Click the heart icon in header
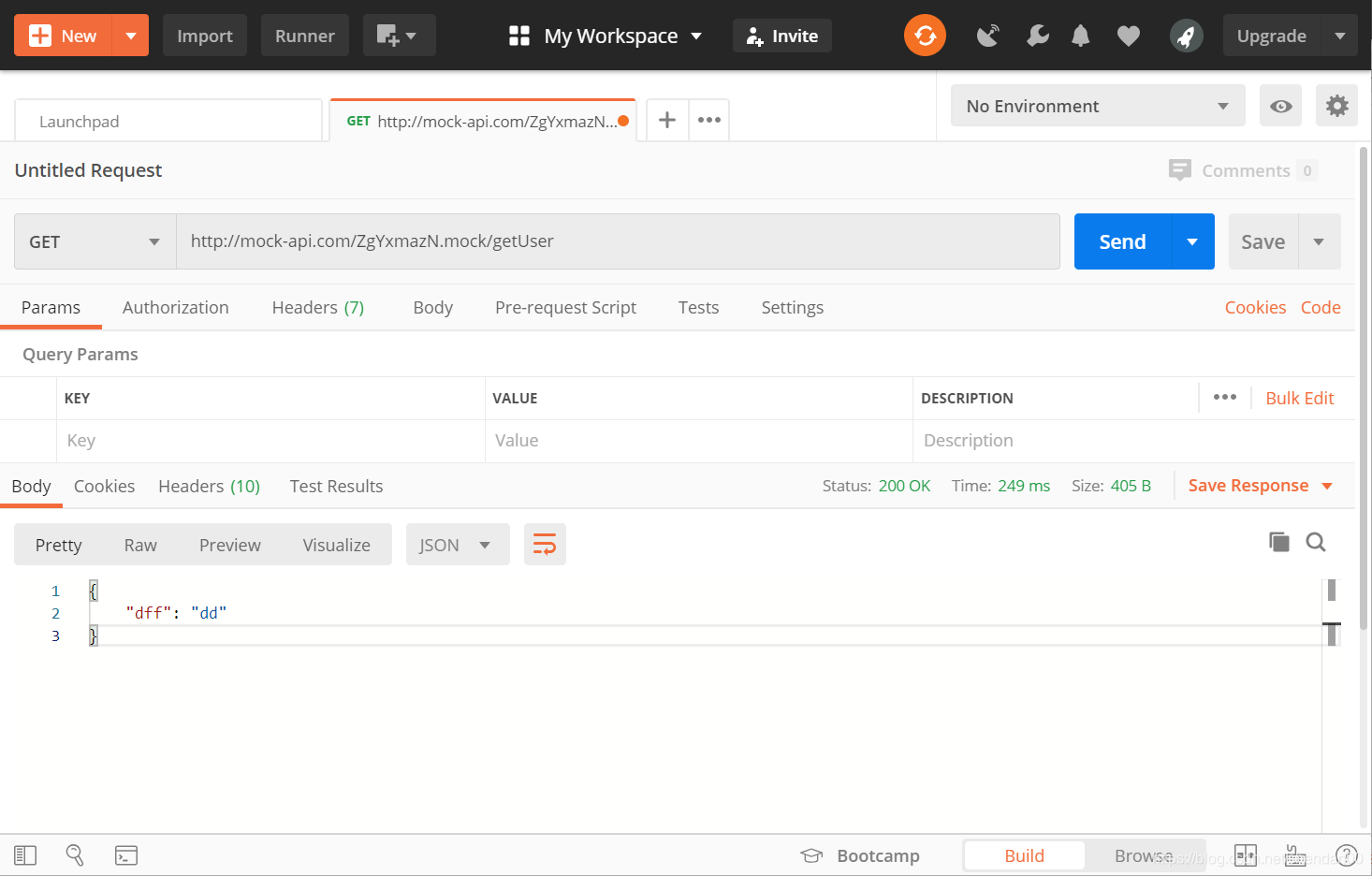This screenshot has height=876, width=1372. [x=1129, y=36]
